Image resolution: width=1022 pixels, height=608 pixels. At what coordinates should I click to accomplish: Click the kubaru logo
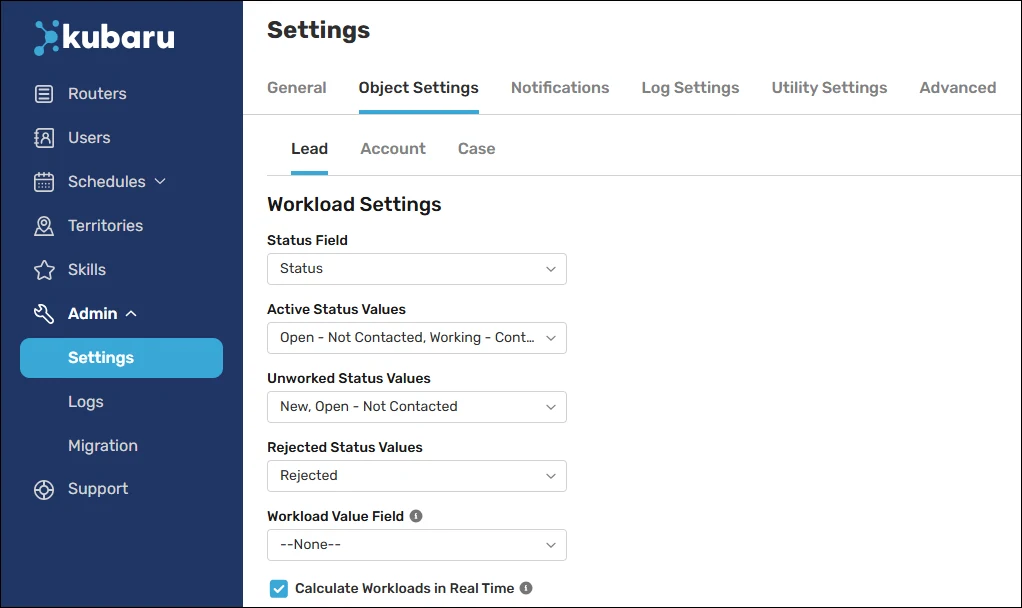(104, 37)
